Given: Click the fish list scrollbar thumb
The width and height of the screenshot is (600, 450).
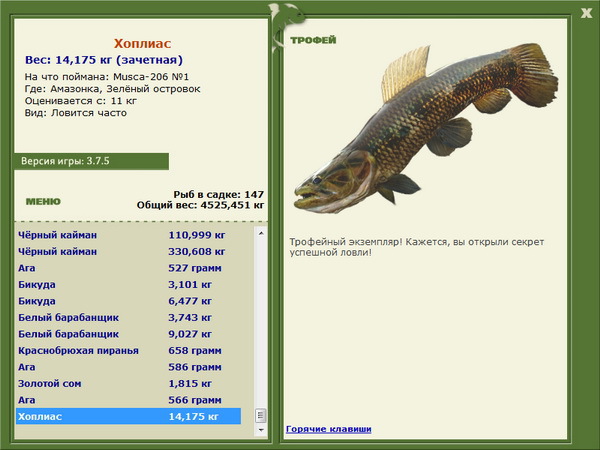Looking at the screenshot, I should click(x=261, y=416).
